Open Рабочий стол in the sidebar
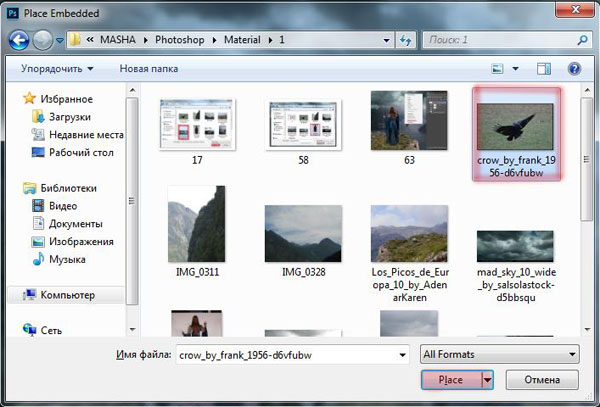Screen dimensions: 600x407 click(81, 153)
